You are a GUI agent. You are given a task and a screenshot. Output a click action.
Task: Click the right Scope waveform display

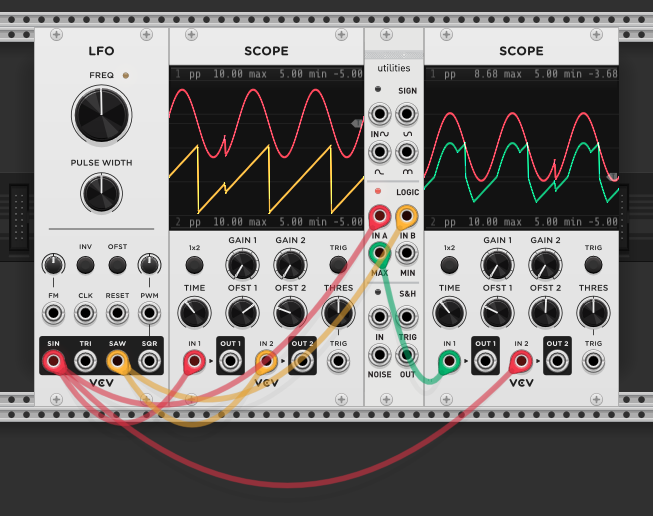coord(521,148)
